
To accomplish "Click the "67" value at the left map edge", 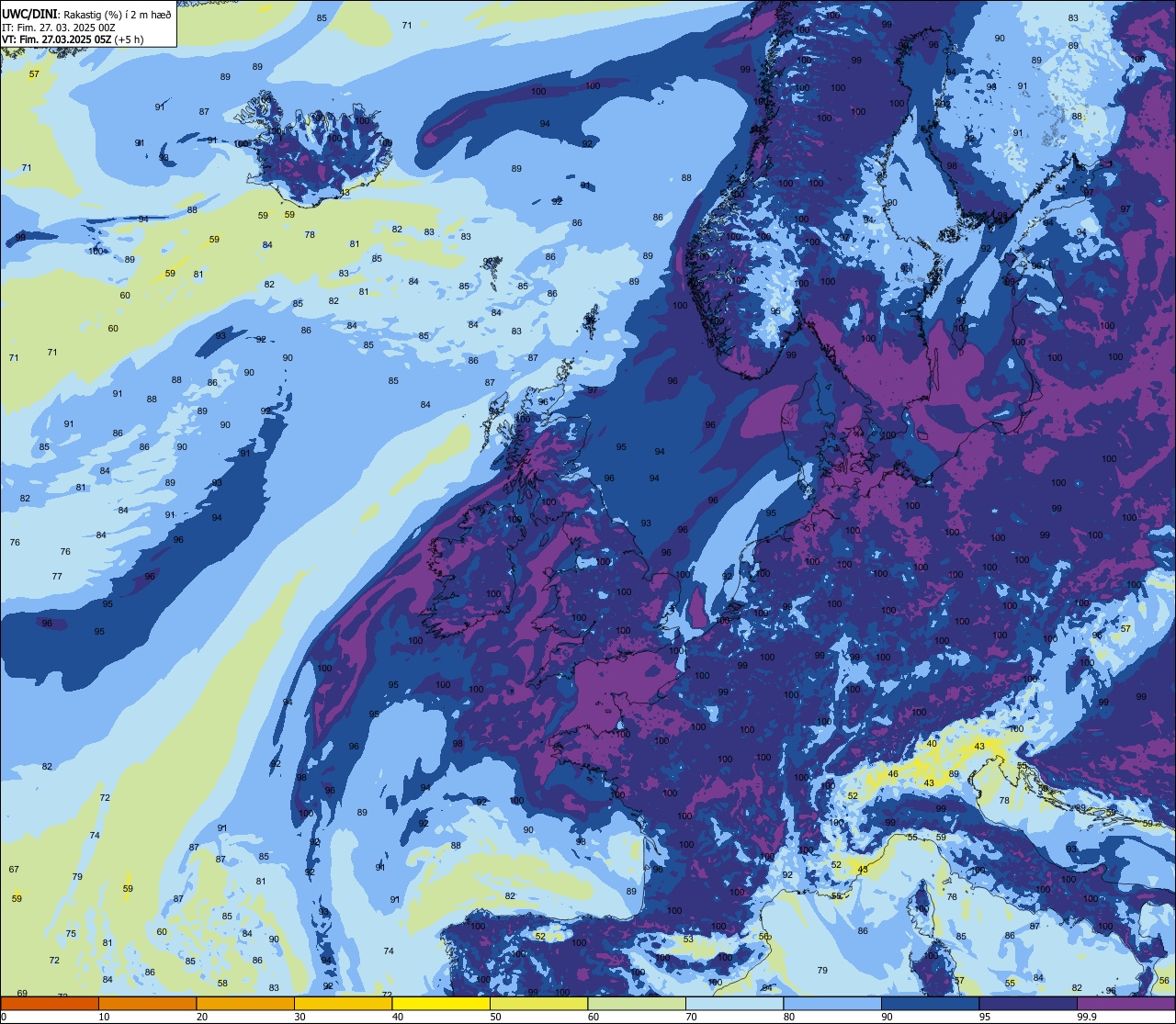I will 14,869.
